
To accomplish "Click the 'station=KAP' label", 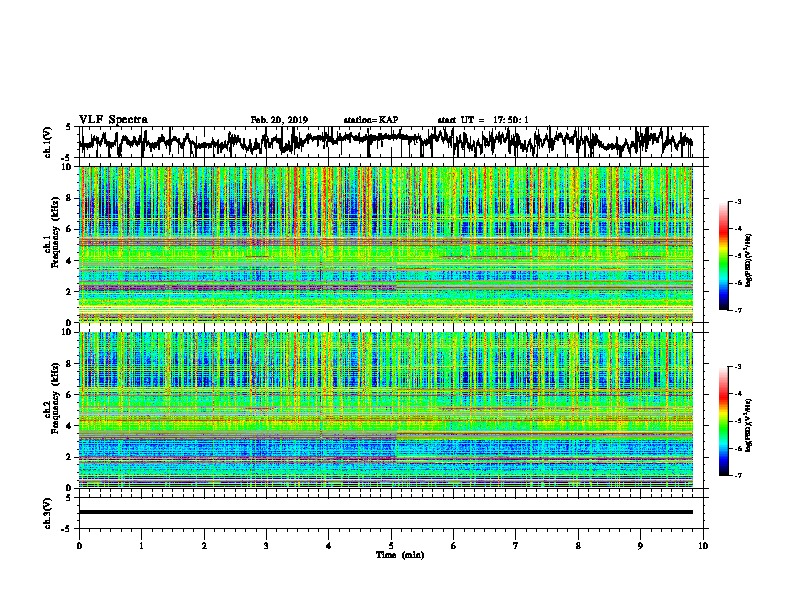I will click(371, 120).
